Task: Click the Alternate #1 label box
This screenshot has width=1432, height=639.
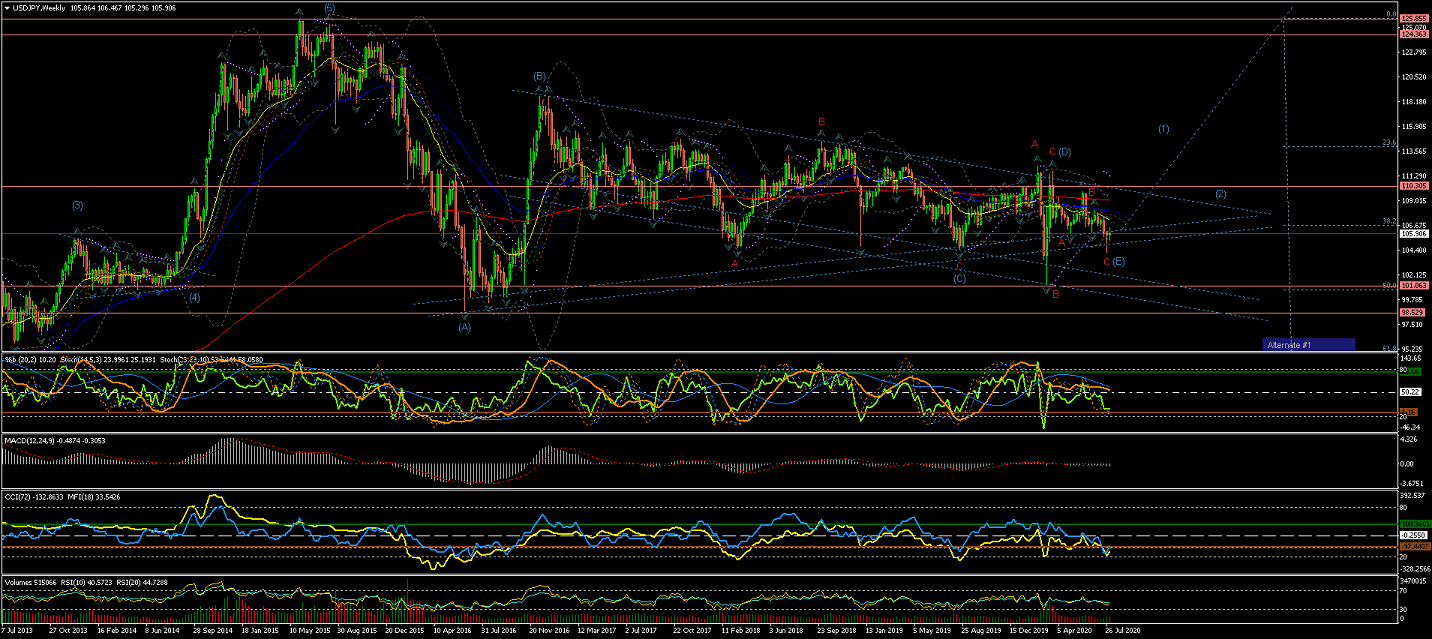Action: click(1308, 344)
